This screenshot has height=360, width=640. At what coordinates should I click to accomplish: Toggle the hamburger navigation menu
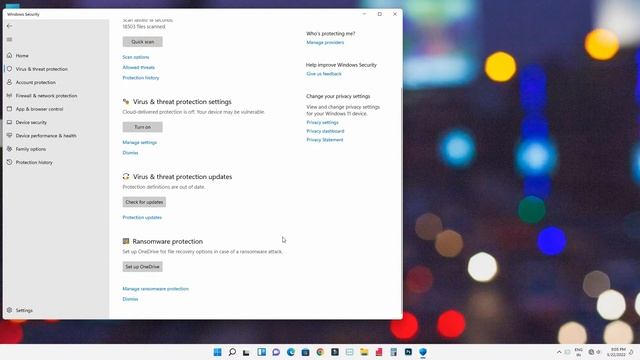click(x=9, y=40)
